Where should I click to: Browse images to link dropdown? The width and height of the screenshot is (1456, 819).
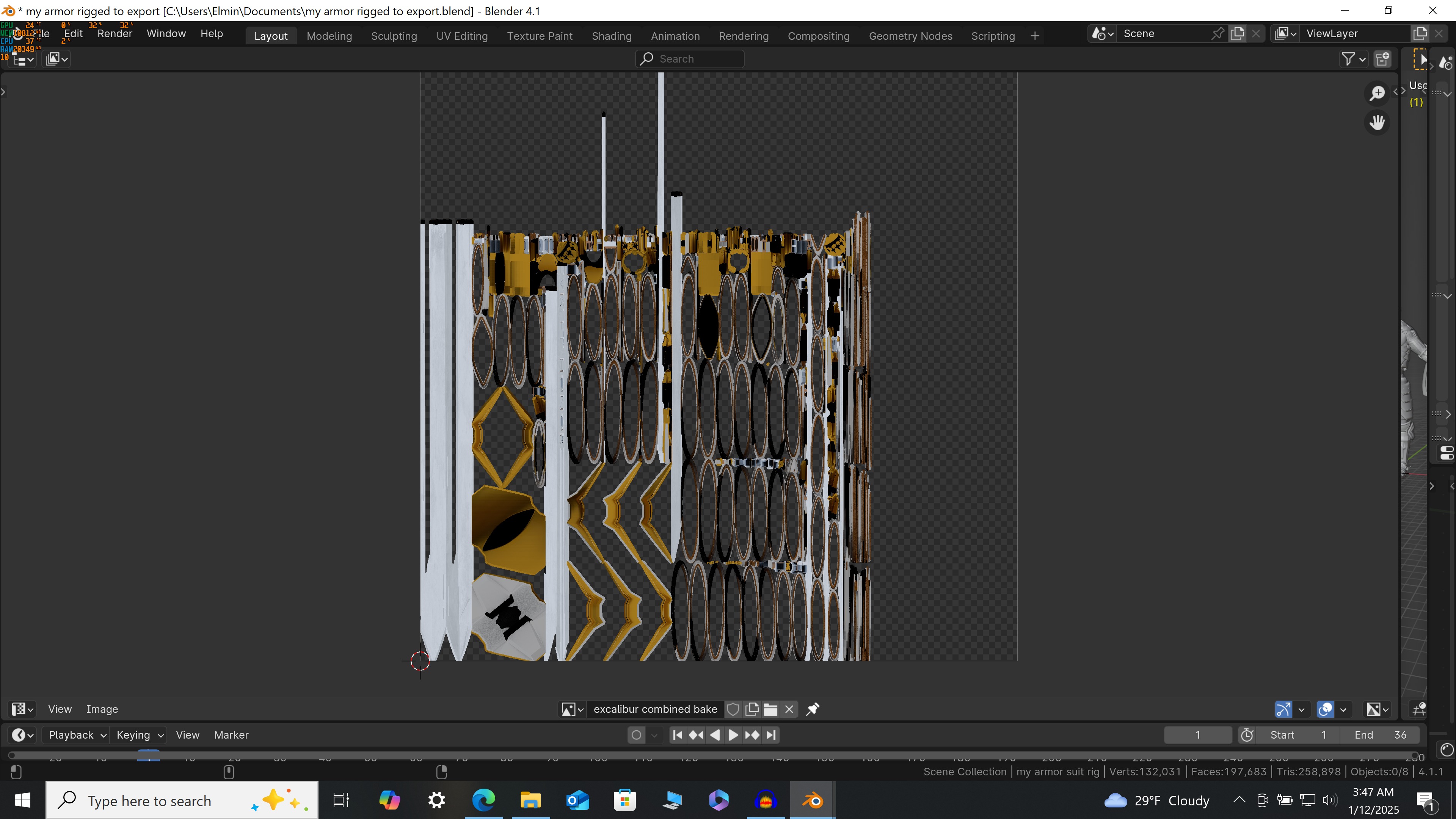(x=572, y=709)
